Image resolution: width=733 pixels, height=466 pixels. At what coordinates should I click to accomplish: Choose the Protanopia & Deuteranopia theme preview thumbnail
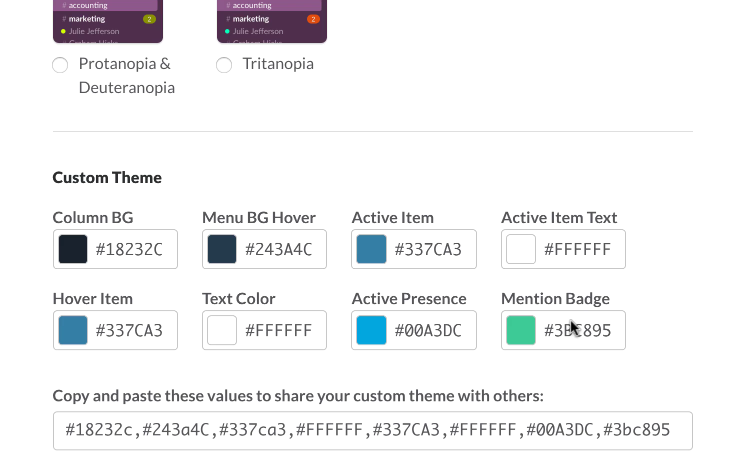[x=108, y=22]
